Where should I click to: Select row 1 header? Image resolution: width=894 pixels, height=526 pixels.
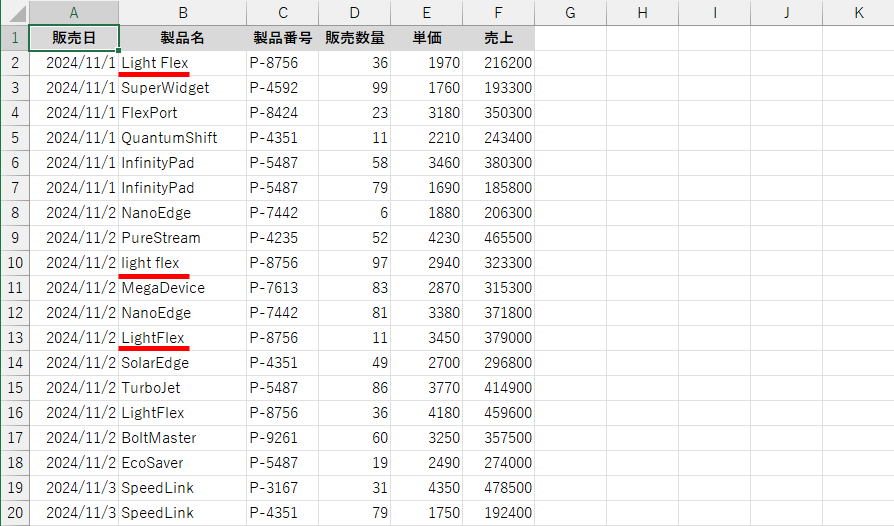pyautogui.click(x=15, y=38)
